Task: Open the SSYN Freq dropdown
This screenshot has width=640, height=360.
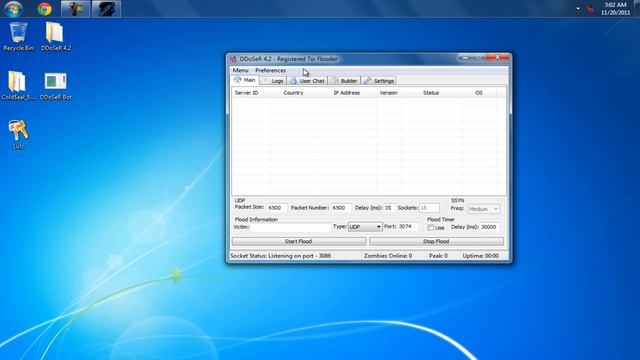Action: coord(483,209)
